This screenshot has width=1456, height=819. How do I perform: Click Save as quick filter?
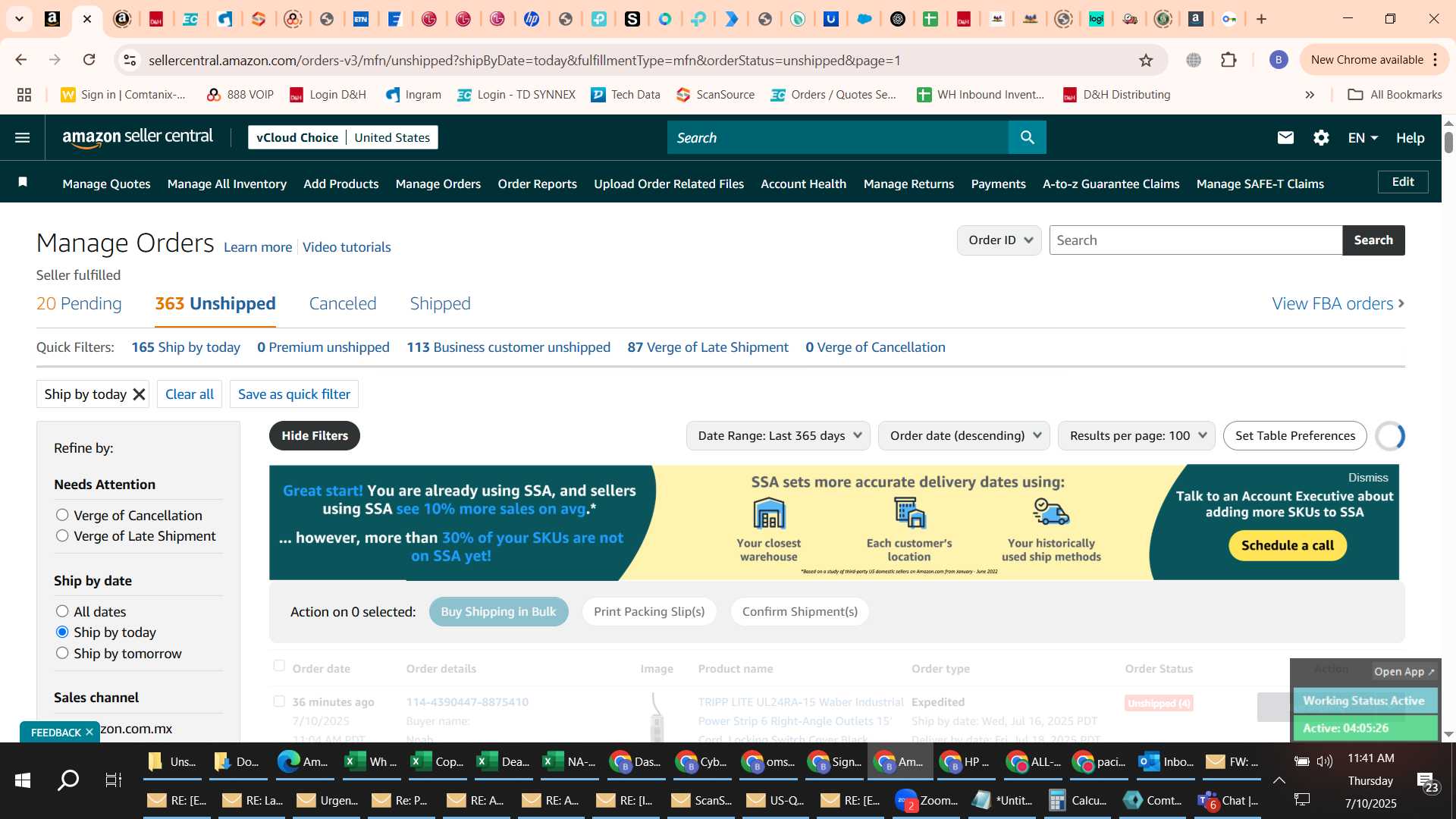[x=294, y=394]
